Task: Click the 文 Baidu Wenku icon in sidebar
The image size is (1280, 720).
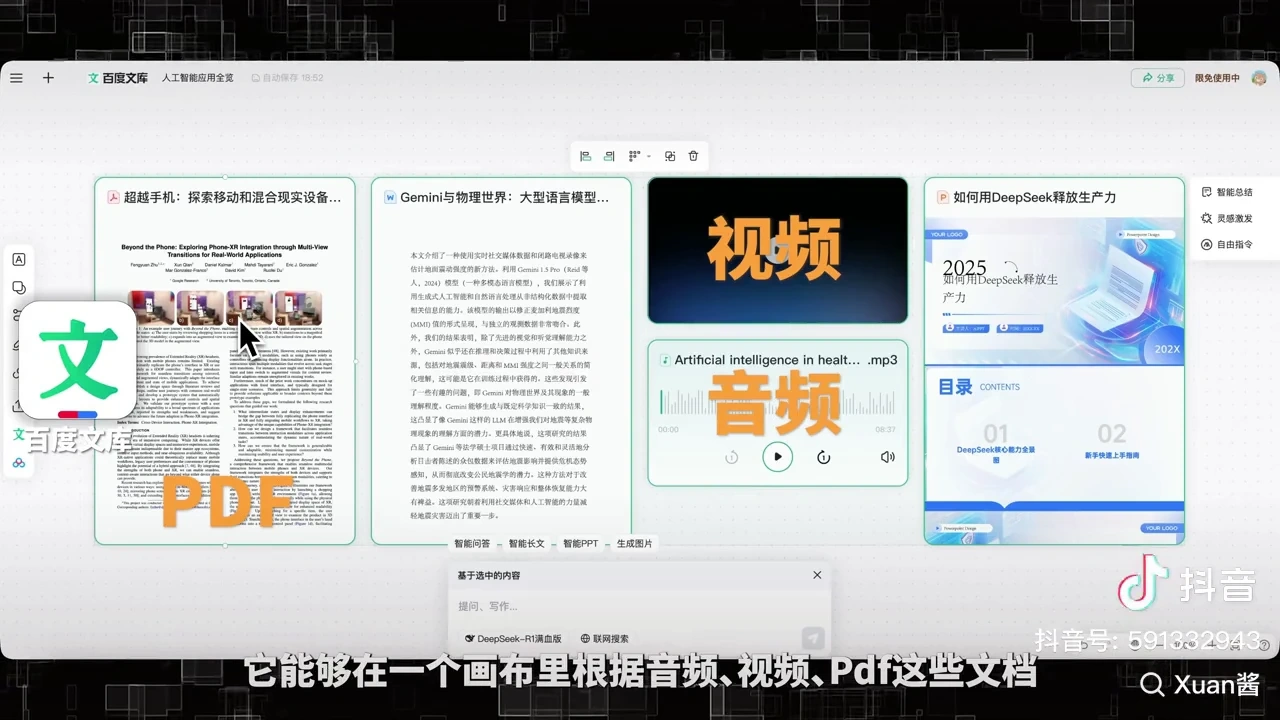Action: point(19,435)
